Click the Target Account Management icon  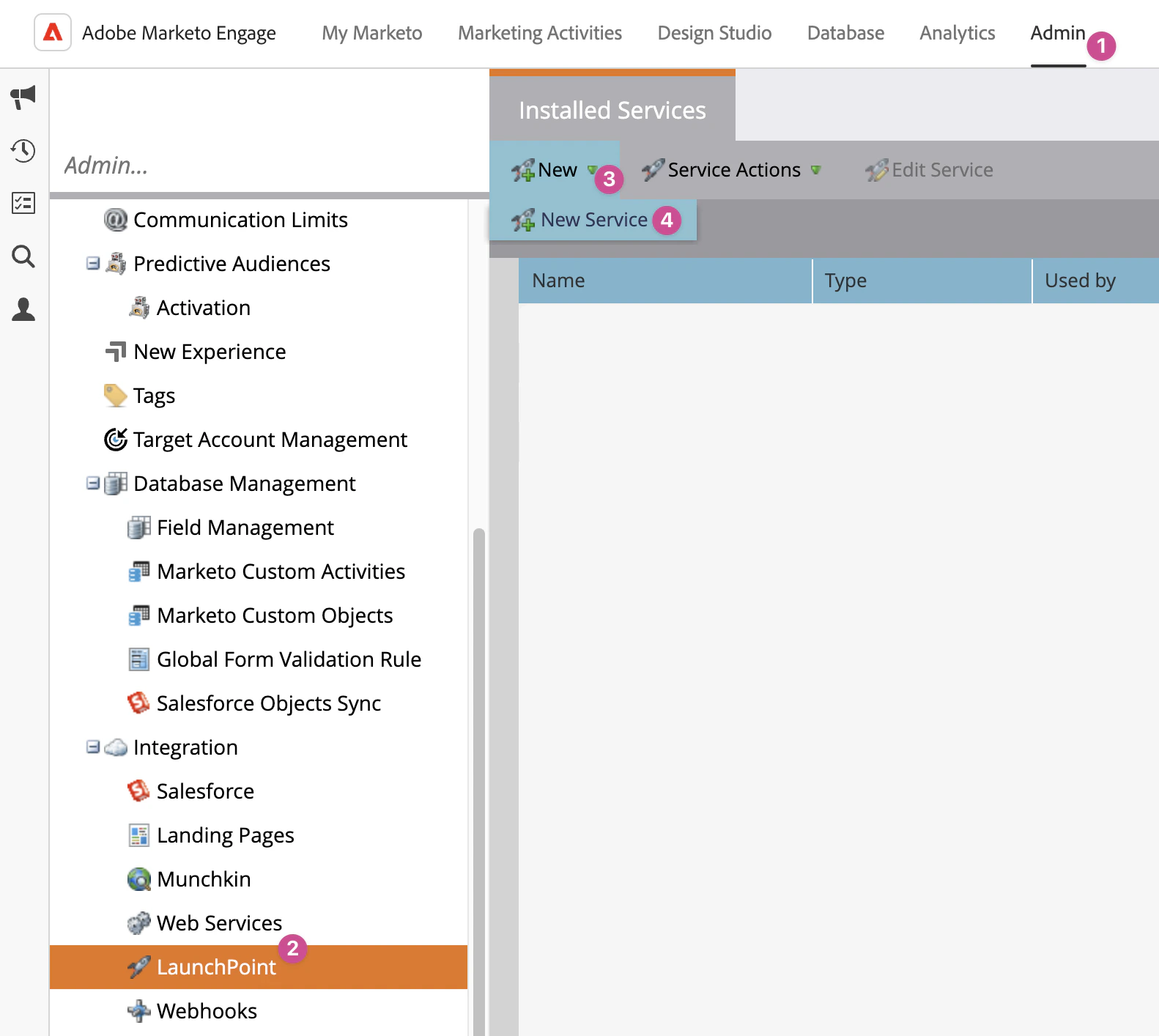tap(116, 439)
